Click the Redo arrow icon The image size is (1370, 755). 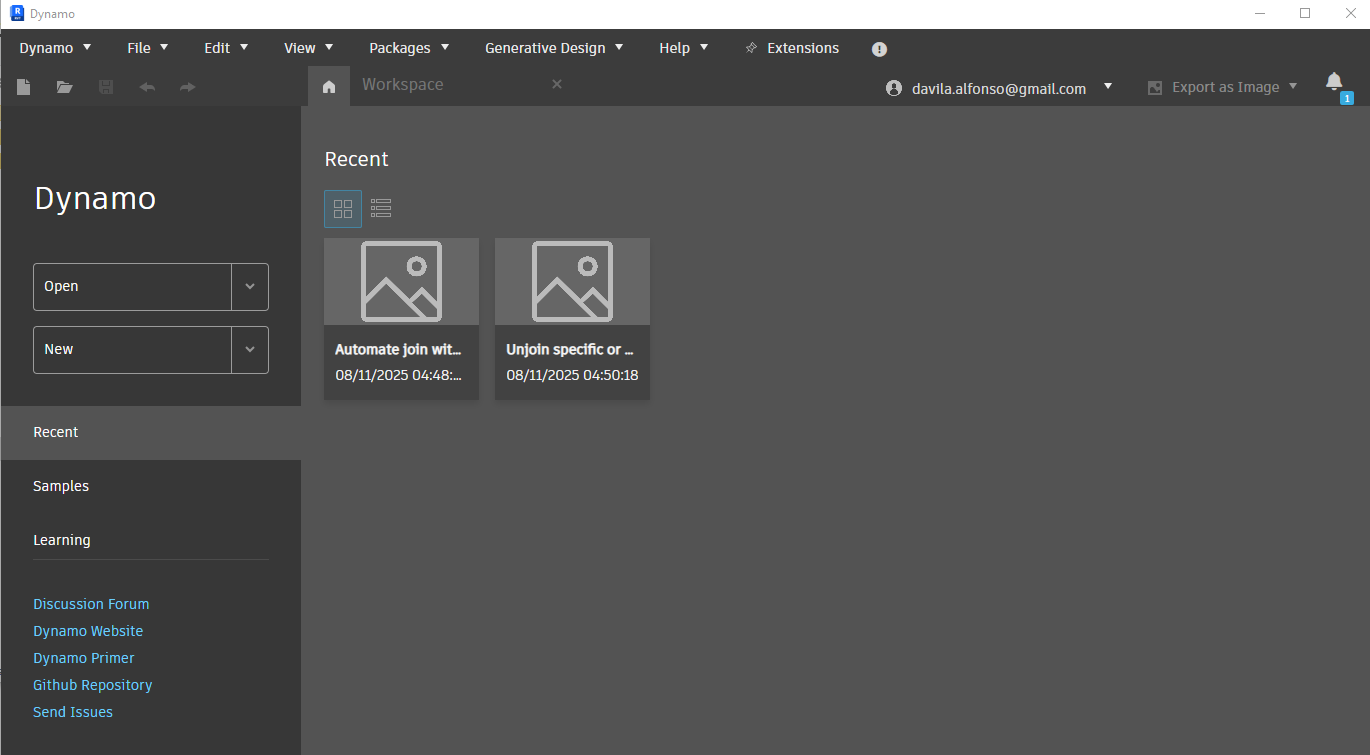(187, 87)
